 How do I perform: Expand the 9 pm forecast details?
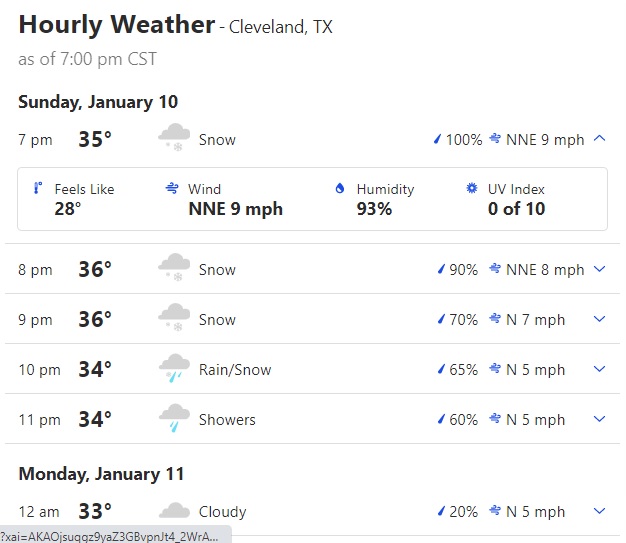pos(599,319)
